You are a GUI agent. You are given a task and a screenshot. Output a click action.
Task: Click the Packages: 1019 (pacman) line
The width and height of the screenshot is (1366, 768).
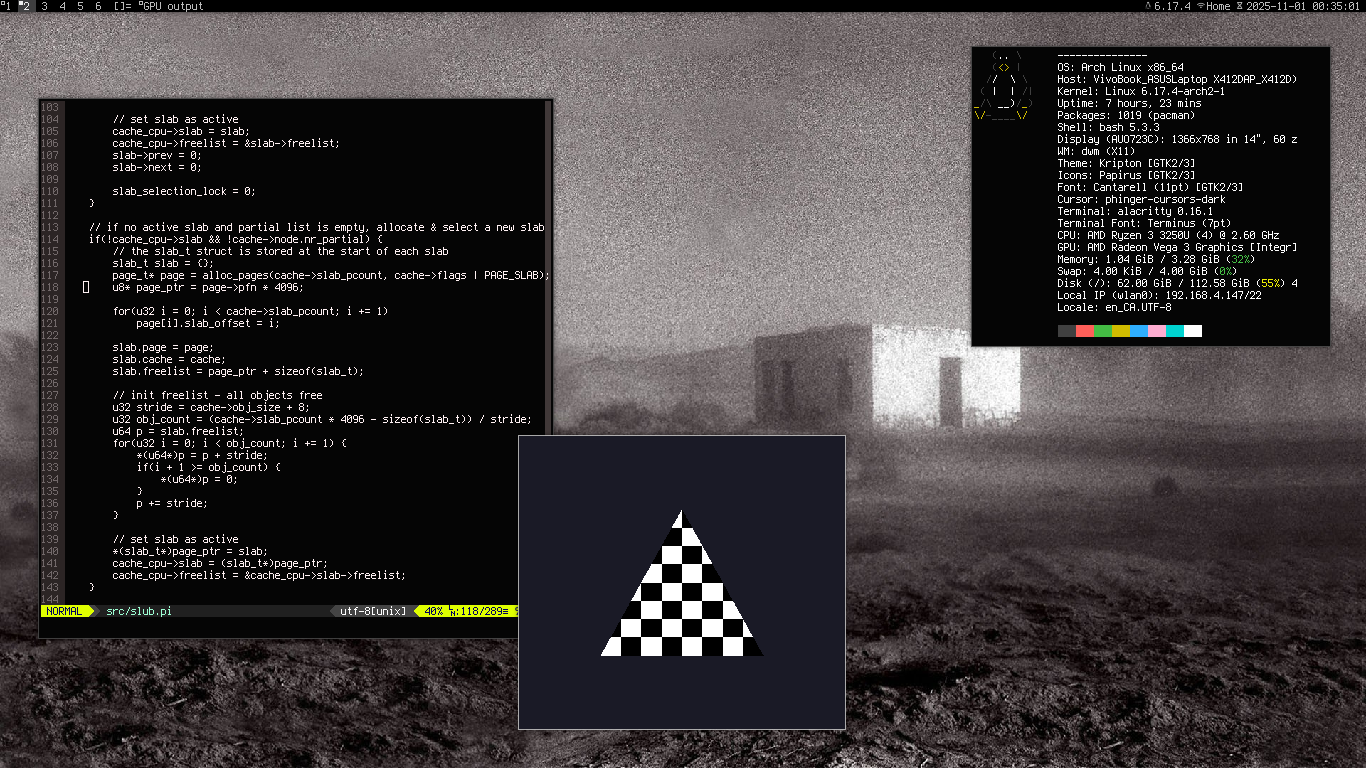pos(1127,115)
